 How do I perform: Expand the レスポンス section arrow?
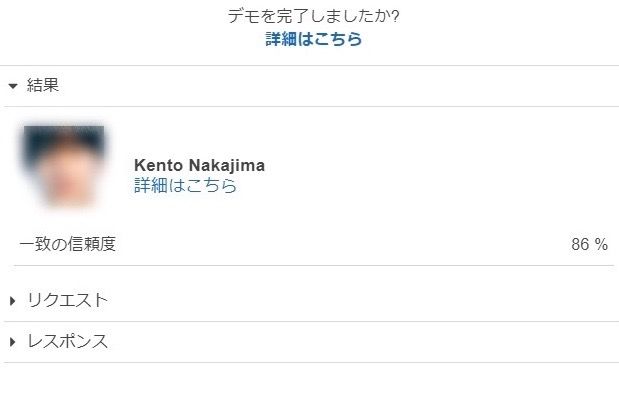click(13, 342)
